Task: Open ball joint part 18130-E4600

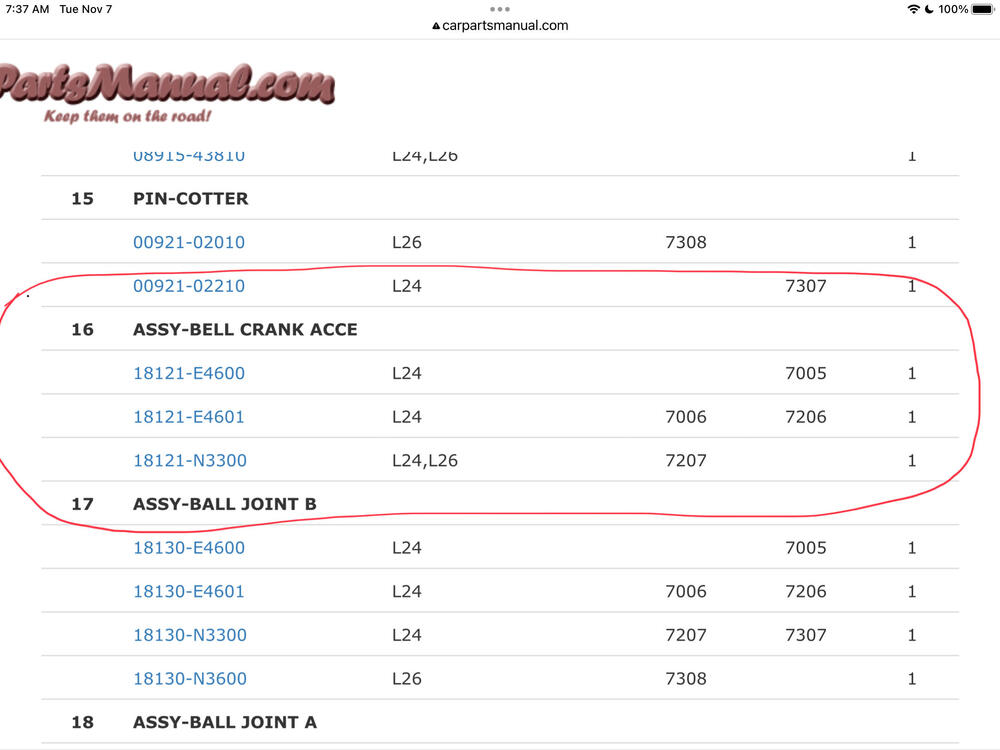Action: pyautogui.click(x=189, y=548)
